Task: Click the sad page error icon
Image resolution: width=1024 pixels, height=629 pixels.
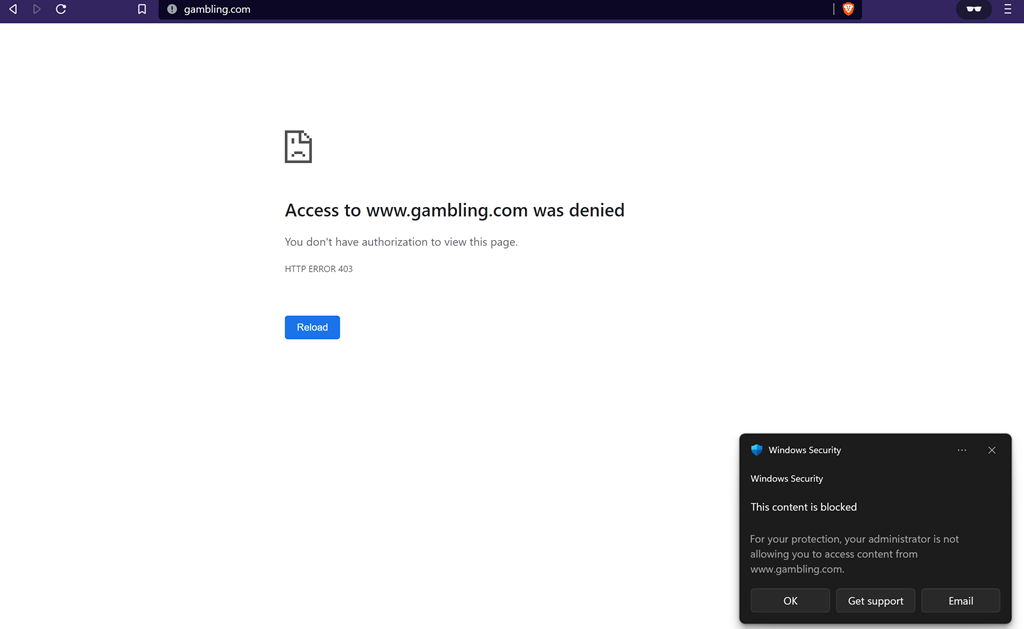Action: pyautogui.click(x=298, y=146)
